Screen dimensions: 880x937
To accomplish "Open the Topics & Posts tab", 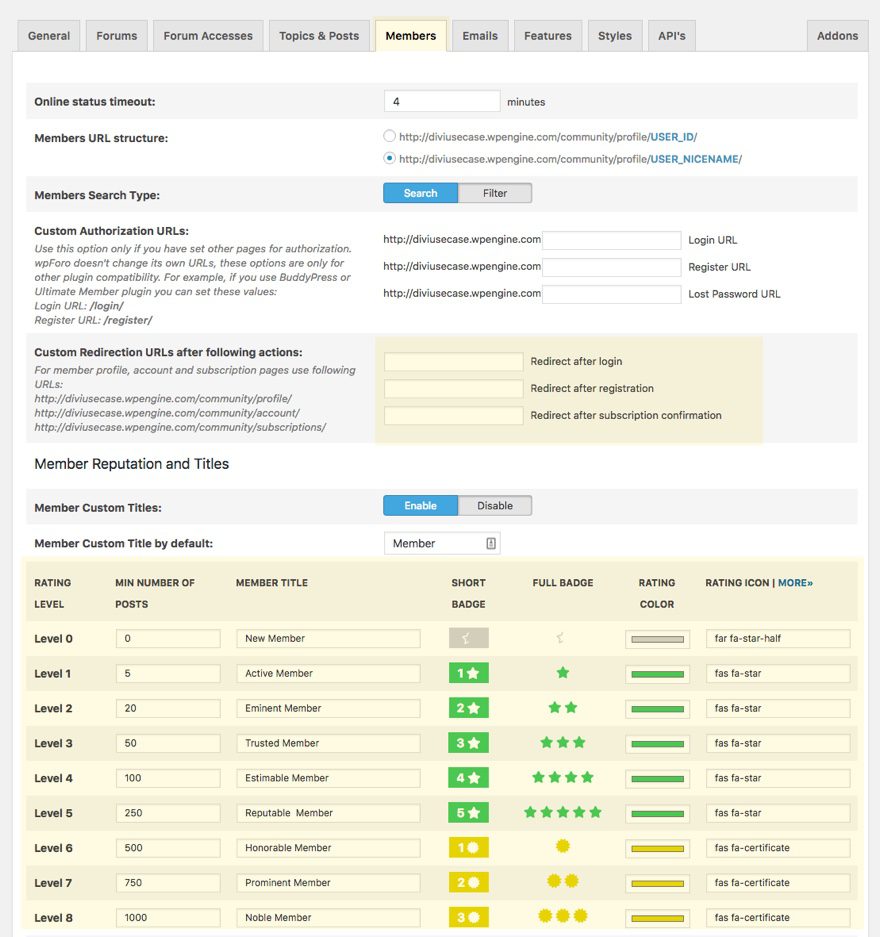I will (319, 36).
